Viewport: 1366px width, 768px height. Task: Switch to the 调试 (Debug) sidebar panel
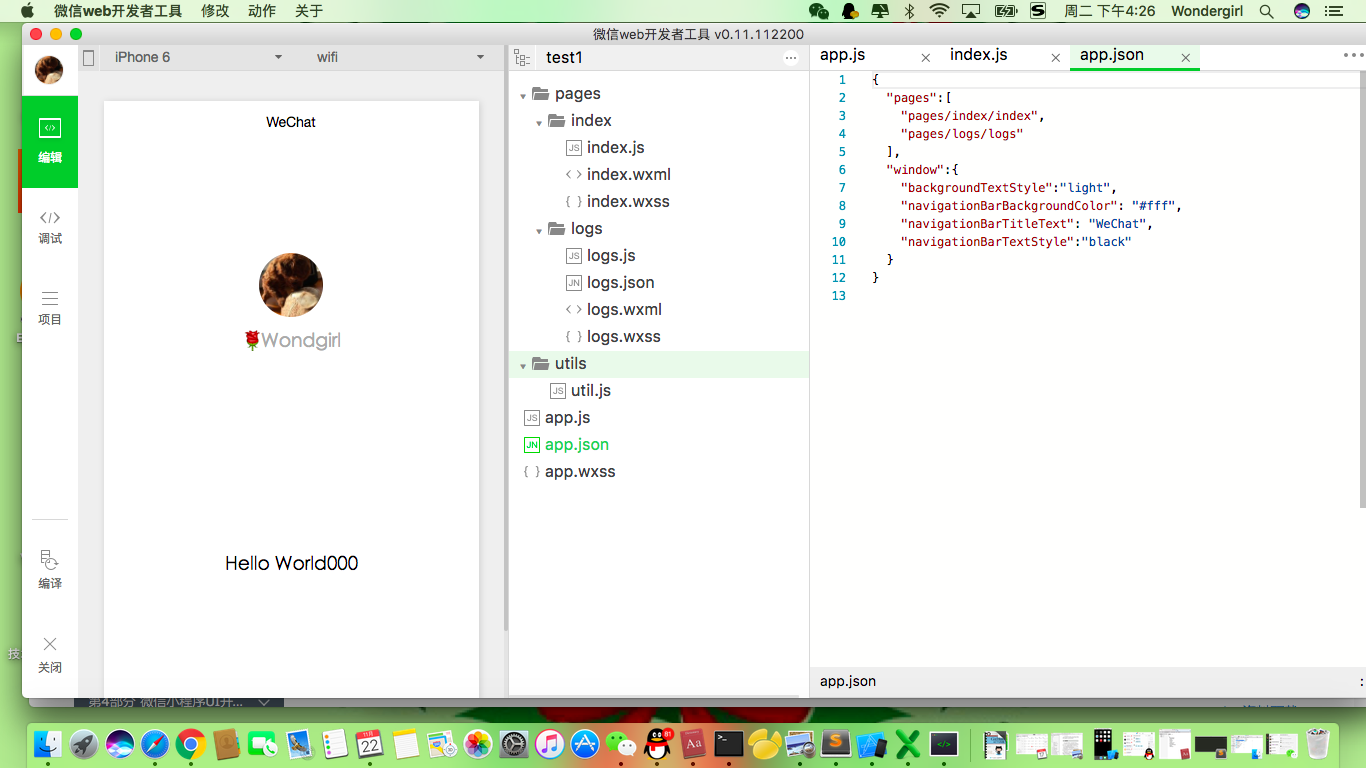(50, 227)
